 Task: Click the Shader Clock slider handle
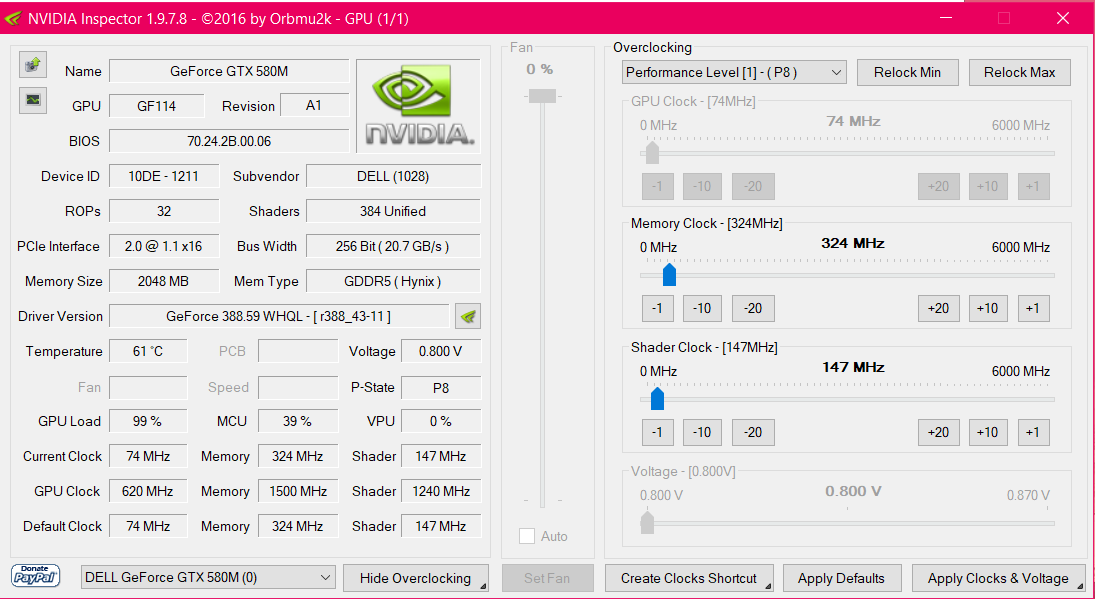point(657,399)
